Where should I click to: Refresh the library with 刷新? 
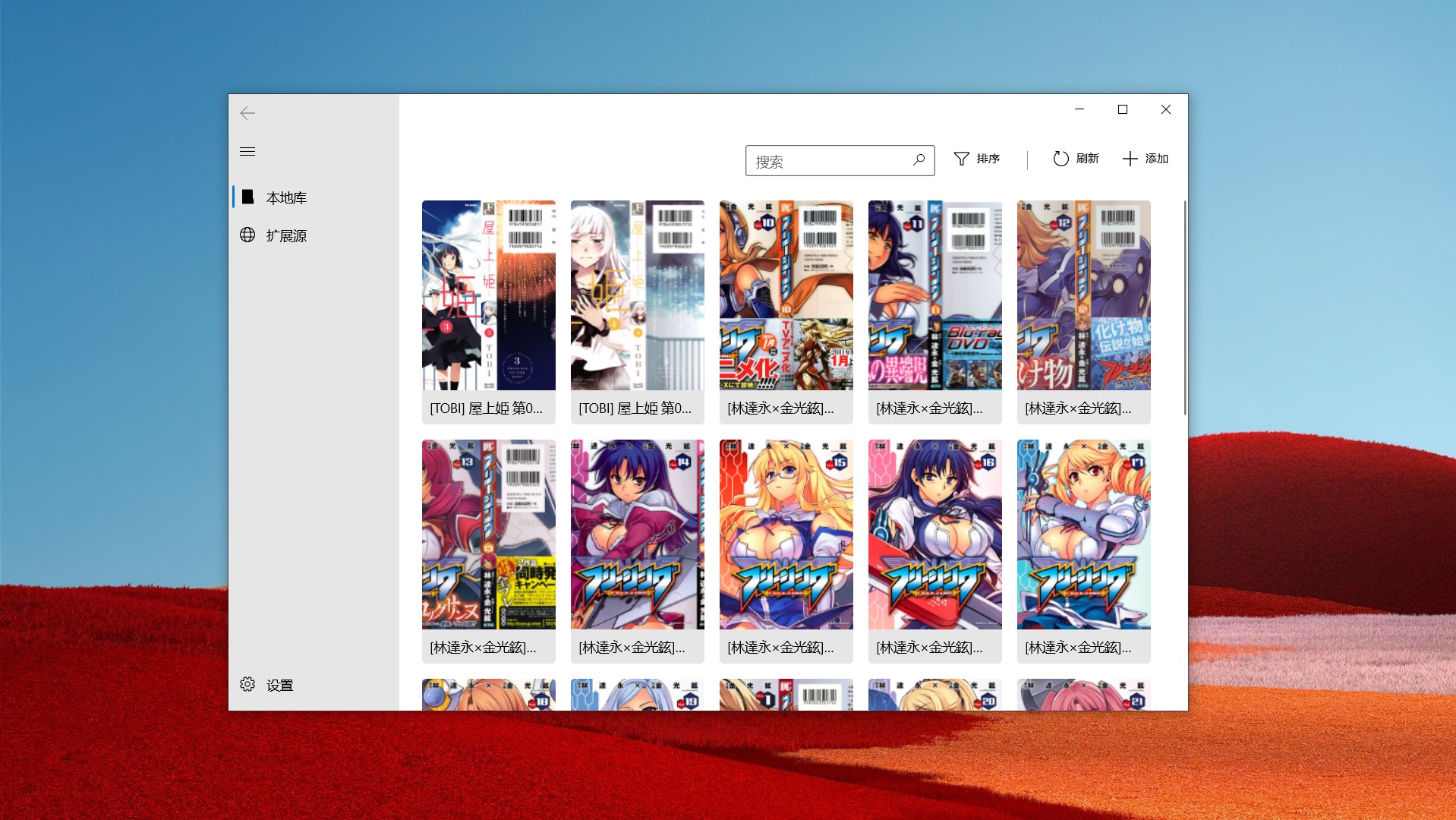[x=1076, y=159]
